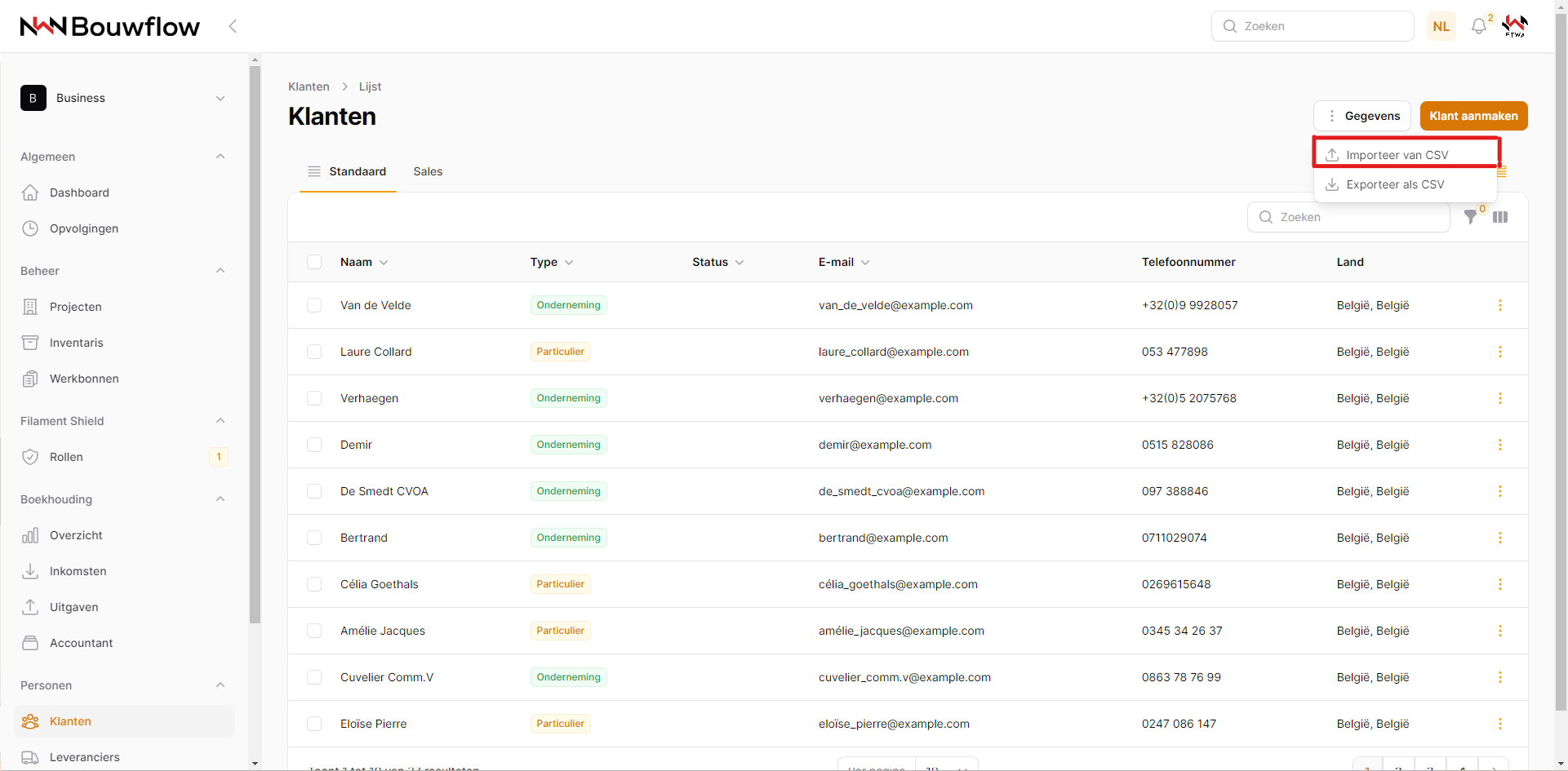Screen dimensions: 1568x771
Task: Open the column toggle icon
Action: pyautogui.click(x=1500, y=217)
